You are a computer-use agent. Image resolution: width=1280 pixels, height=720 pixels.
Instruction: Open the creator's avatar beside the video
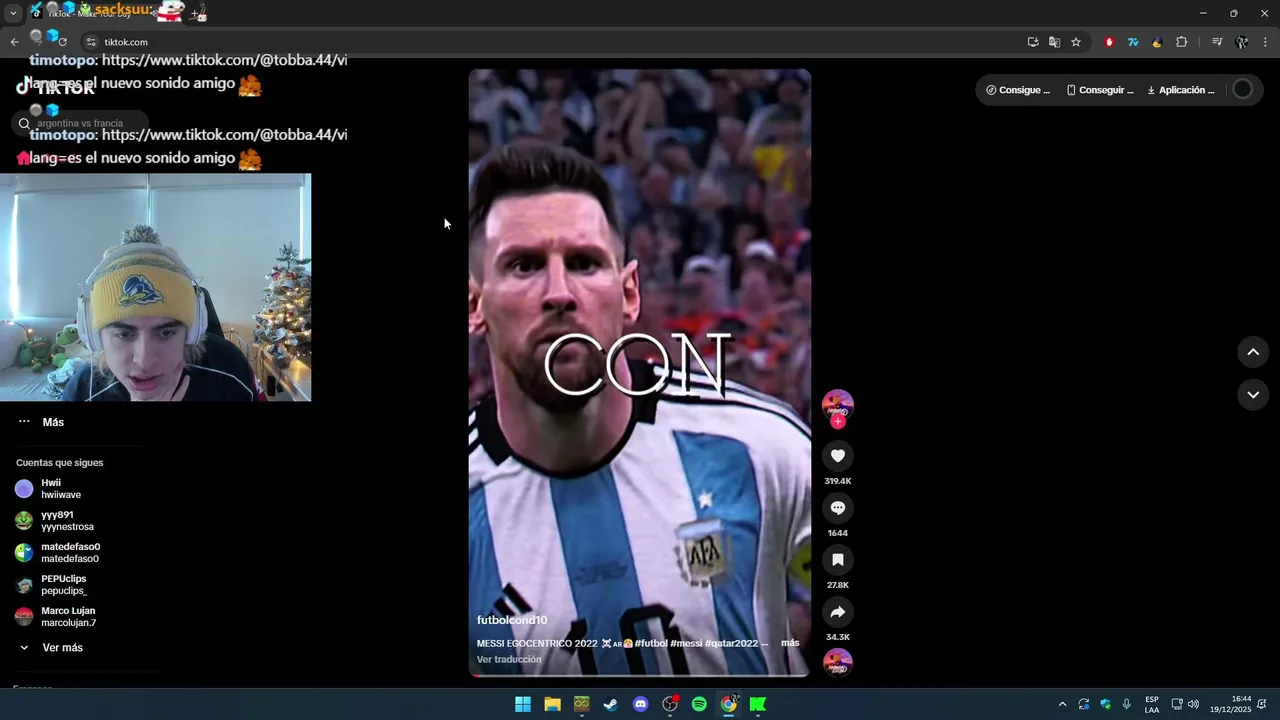pyautogui.click(x=838, y=405)
